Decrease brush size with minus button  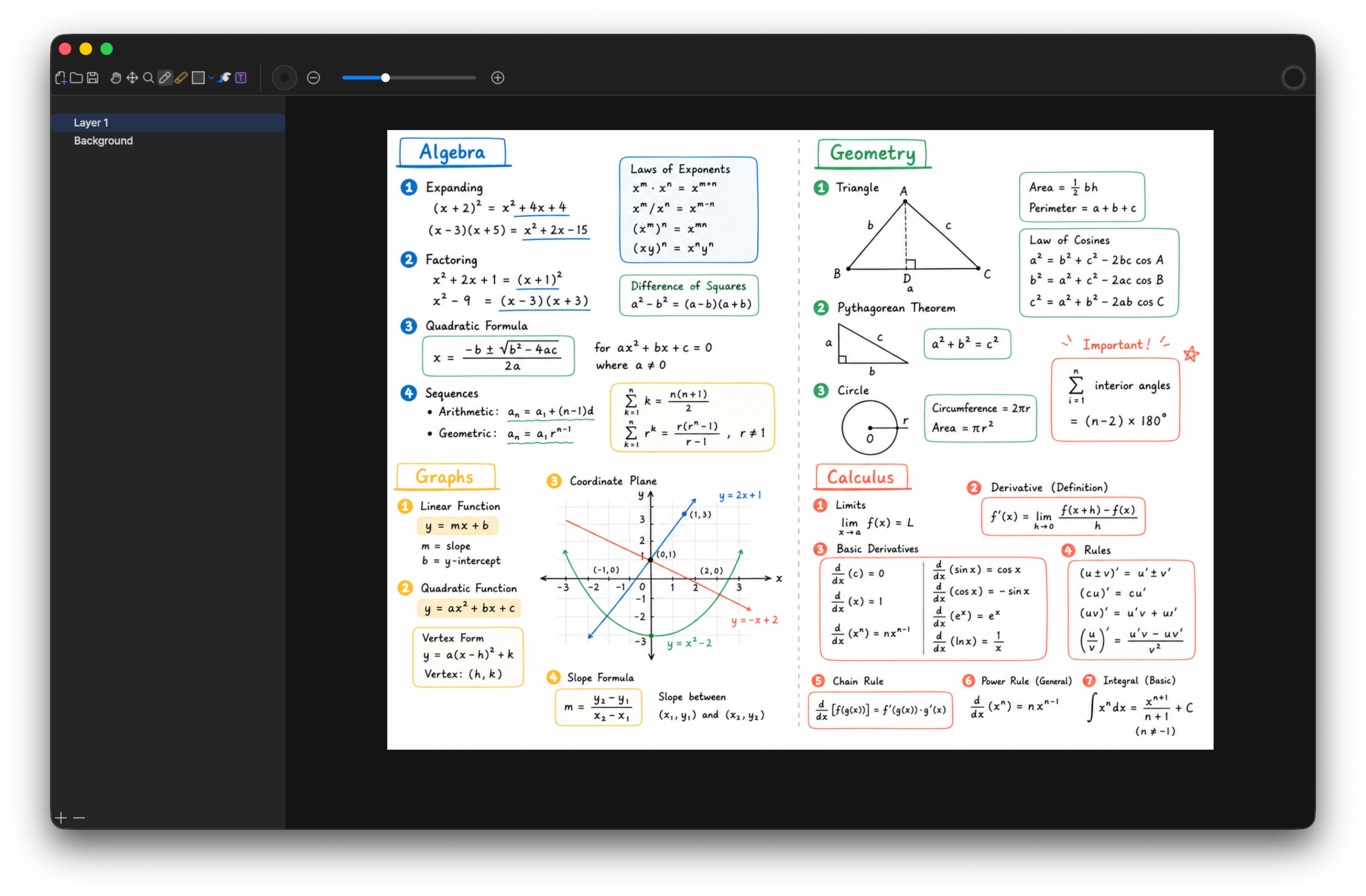313,78
